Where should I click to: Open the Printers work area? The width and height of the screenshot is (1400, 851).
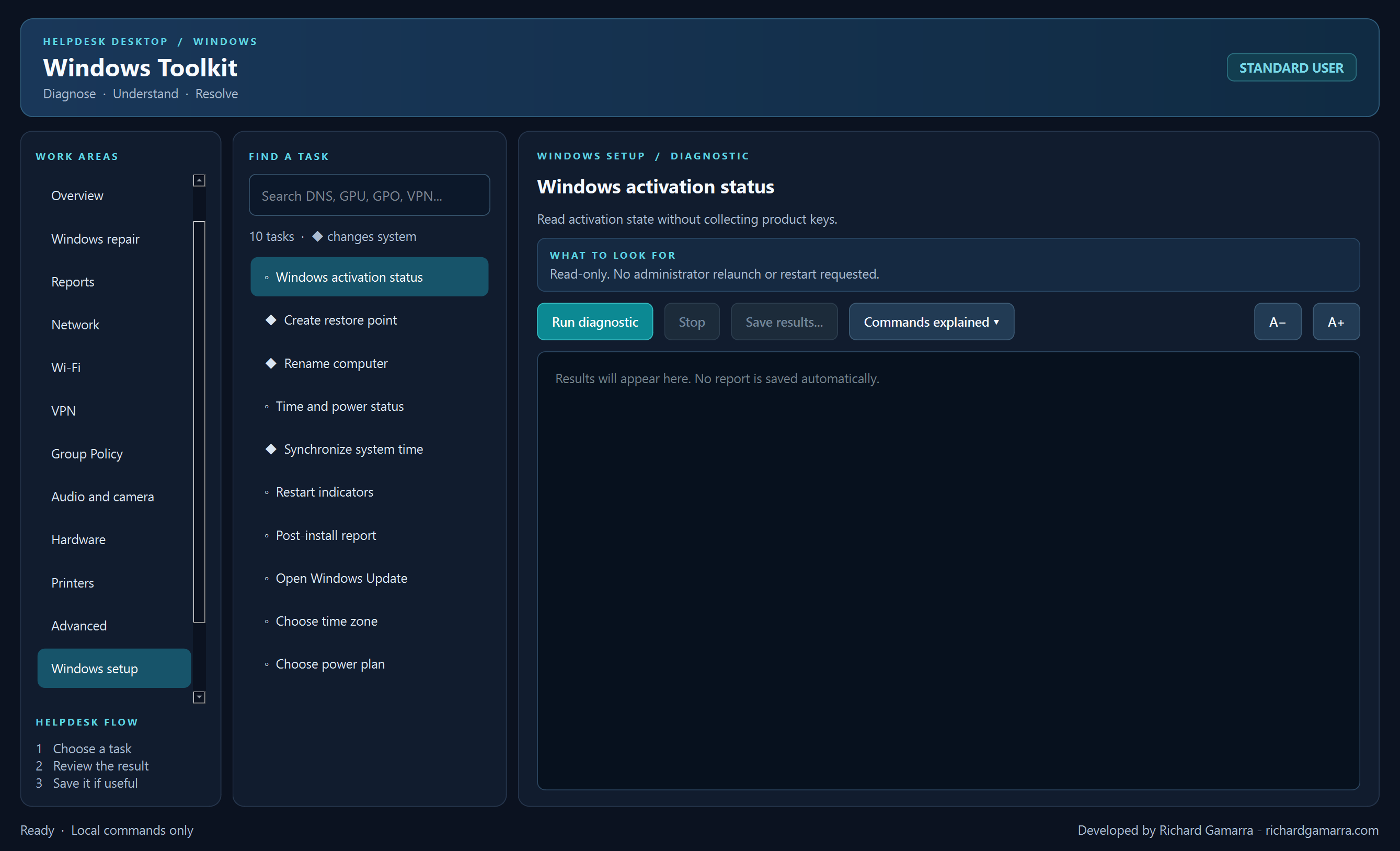point(113,583)
